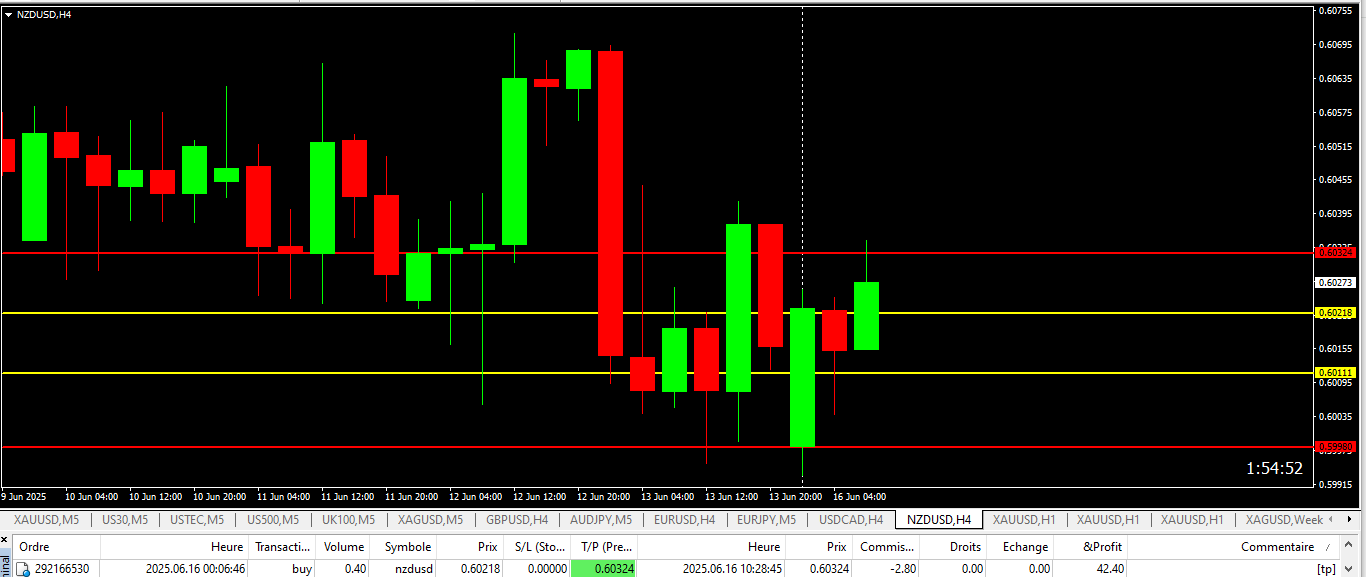This screenshot has height=577, width=1366.
Task: Click the S/L column header
Action: tap(537, 547)
